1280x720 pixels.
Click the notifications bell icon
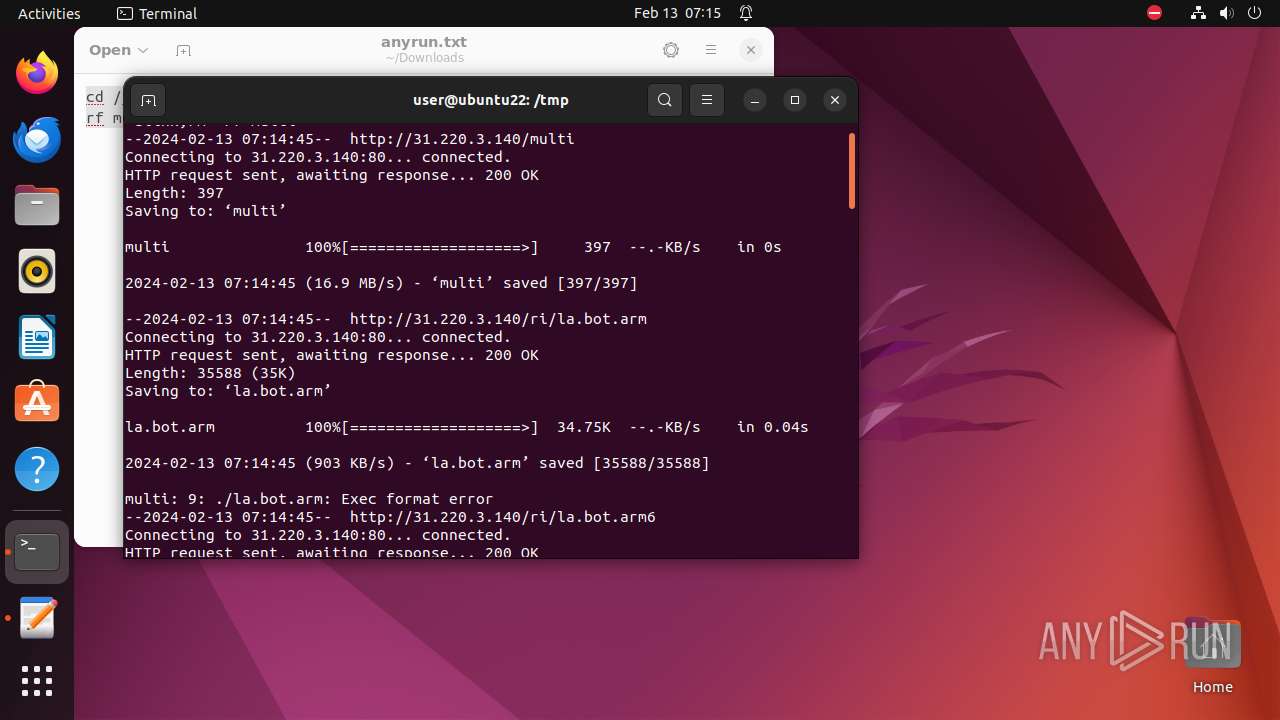tap(746, 13)
